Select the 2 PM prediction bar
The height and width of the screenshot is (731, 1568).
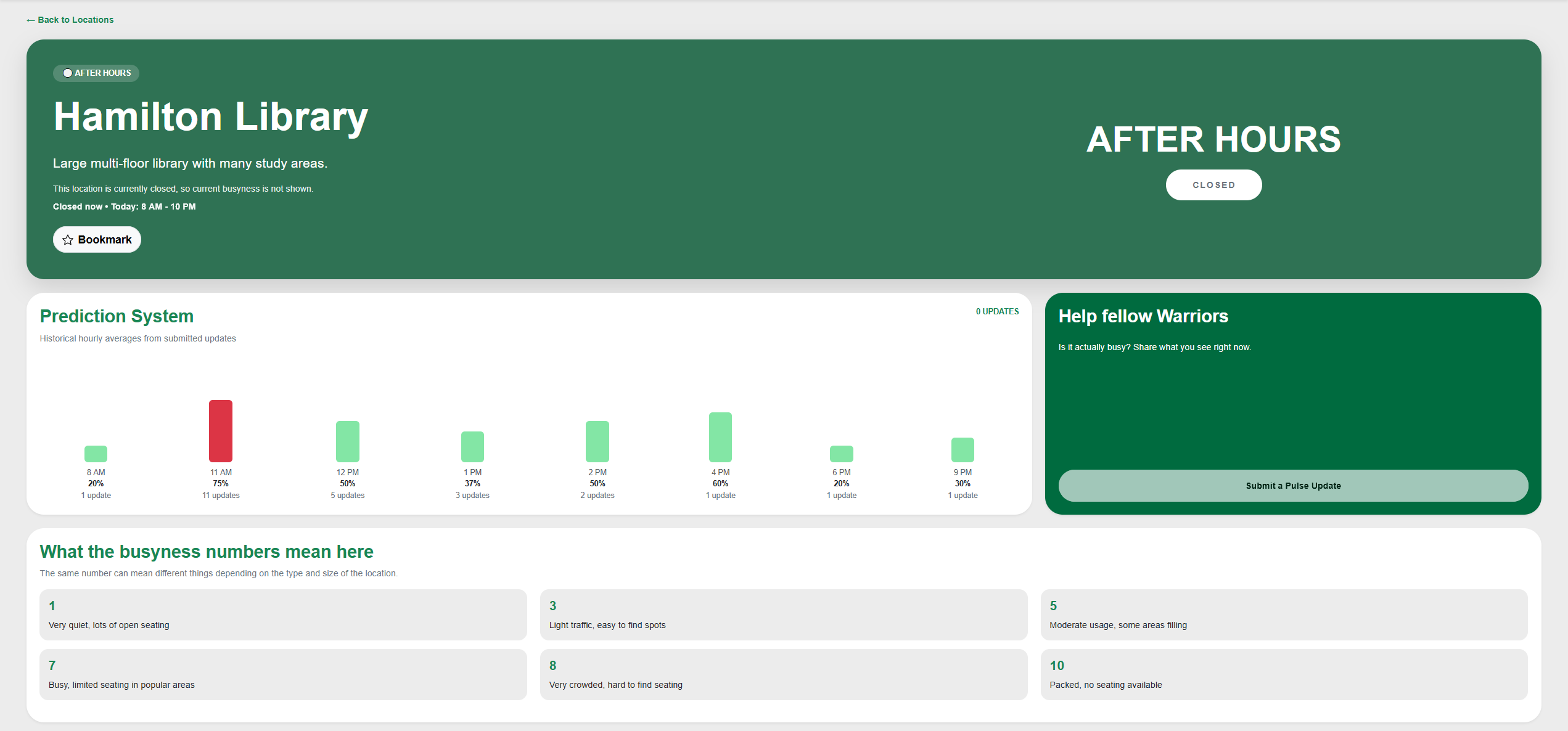pos(597,441)
